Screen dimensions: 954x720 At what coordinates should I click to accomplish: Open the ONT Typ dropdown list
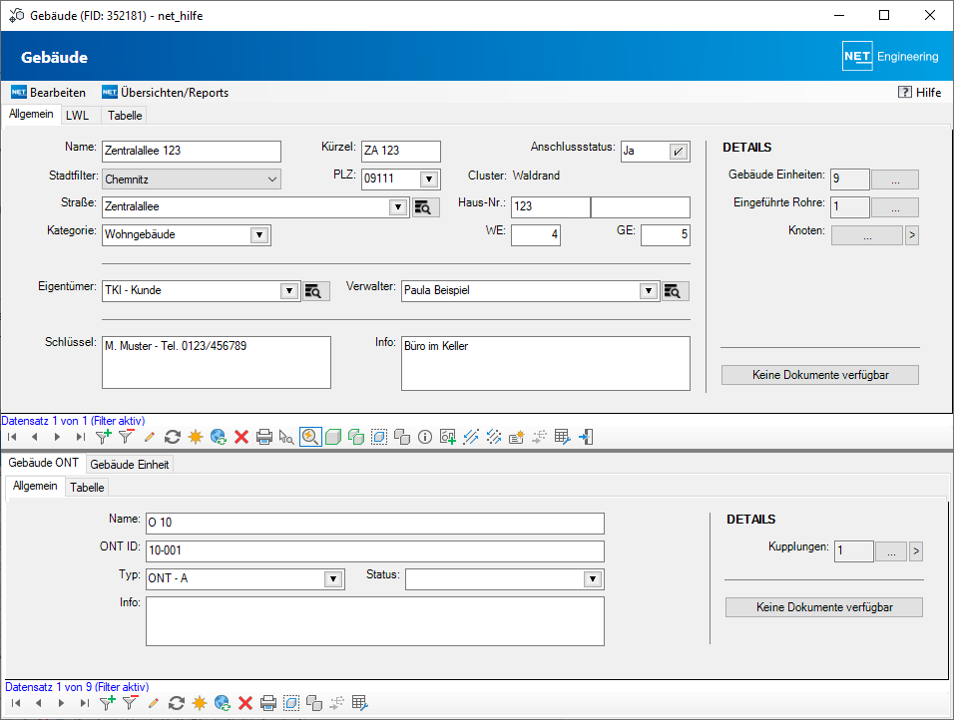[332, 579]
